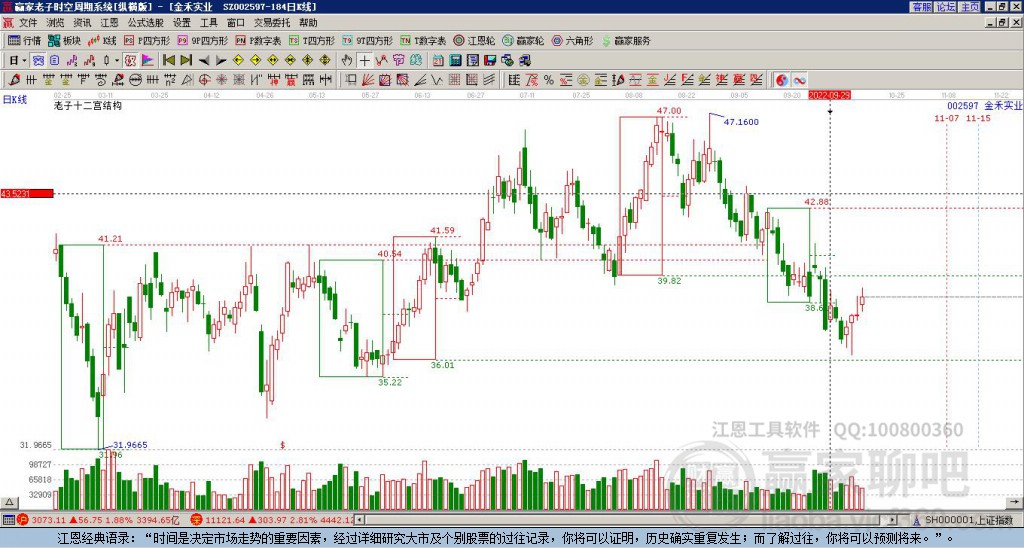
Task: Click the 11121.64 Shenzhen index status value
Action: (223, 520)
